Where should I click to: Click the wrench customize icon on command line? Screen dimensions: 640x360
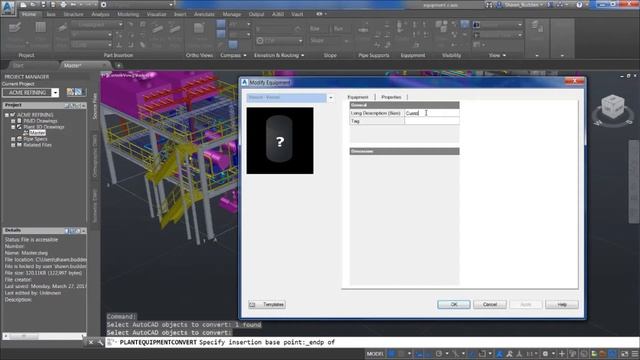tap(100, 342)
